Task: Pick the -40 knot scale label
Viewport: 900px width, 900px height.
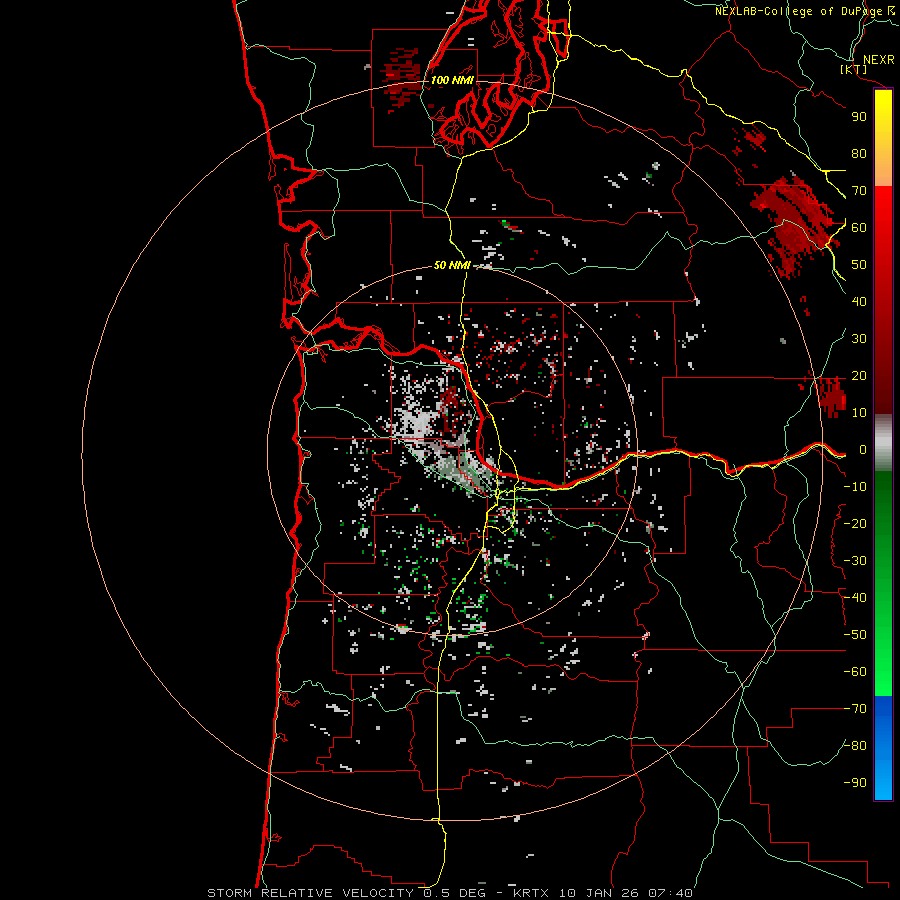Action: click(855, 598)
